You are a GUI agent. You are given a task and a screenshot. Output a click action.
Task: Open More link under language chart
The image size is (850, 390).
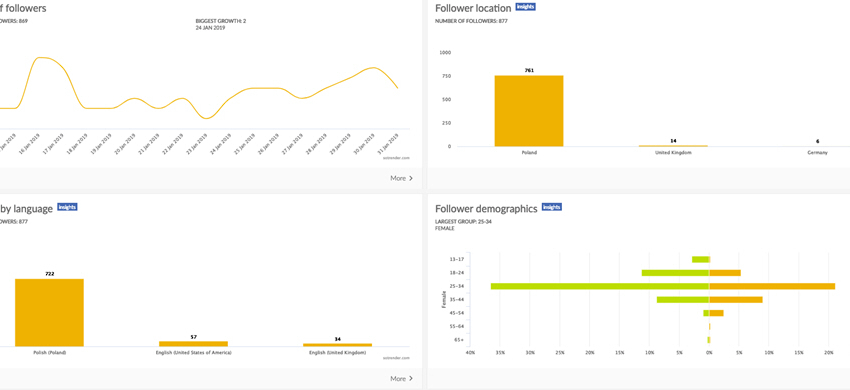click(402, 379)
